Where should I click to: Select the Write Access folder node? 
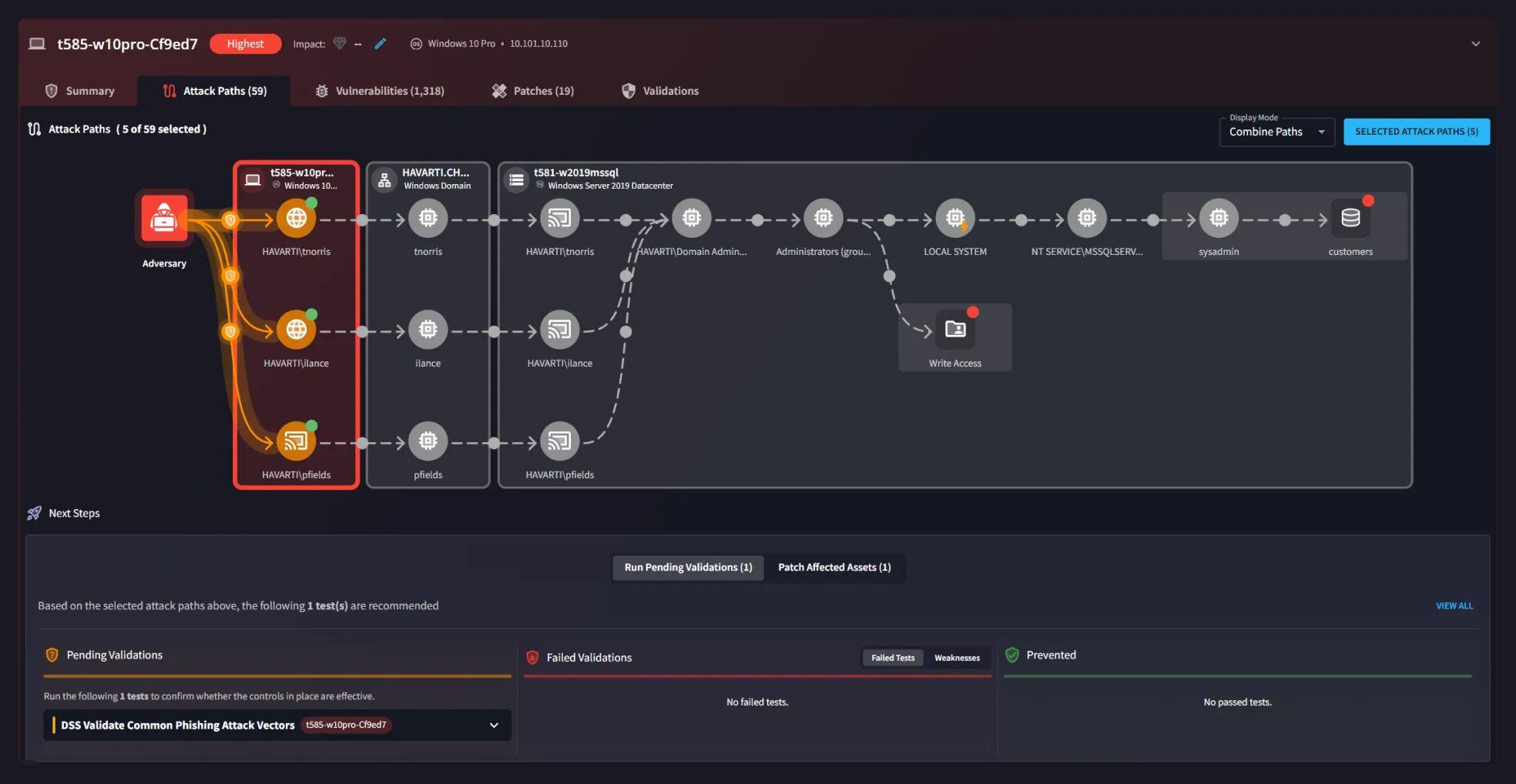click(954, 330)
